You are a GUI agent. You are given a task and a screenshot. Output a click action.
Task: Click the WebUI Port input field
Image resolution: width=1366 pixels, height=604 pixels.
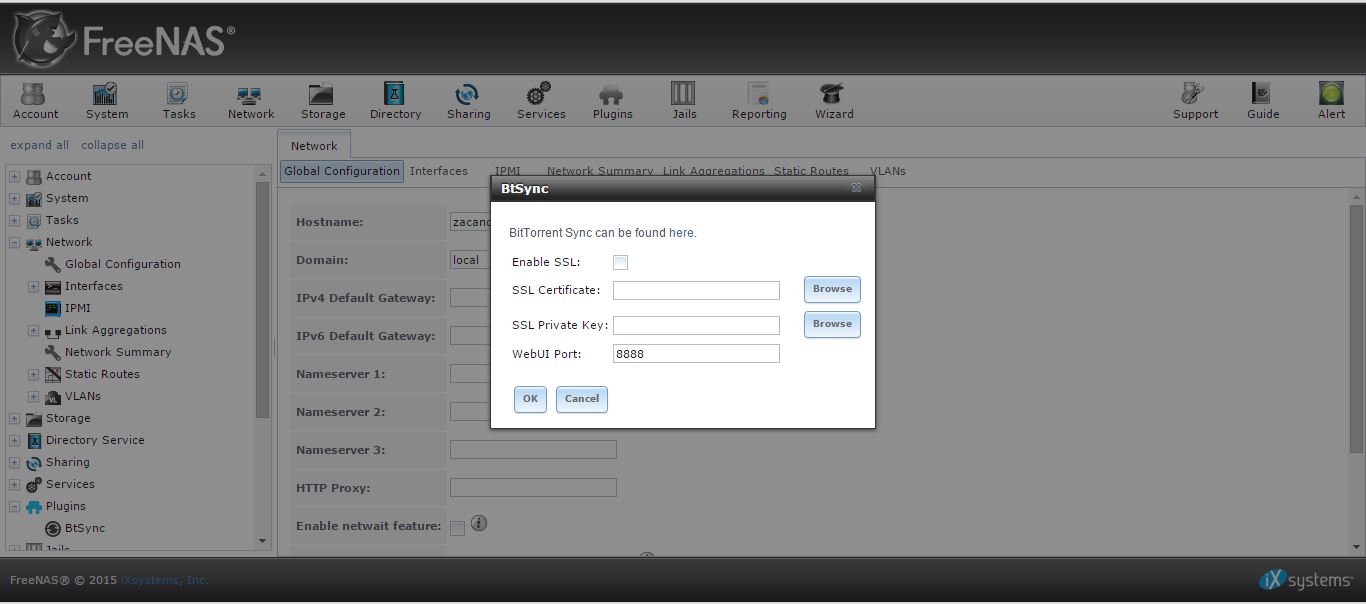pyautogui.click(x=696, y=353)
